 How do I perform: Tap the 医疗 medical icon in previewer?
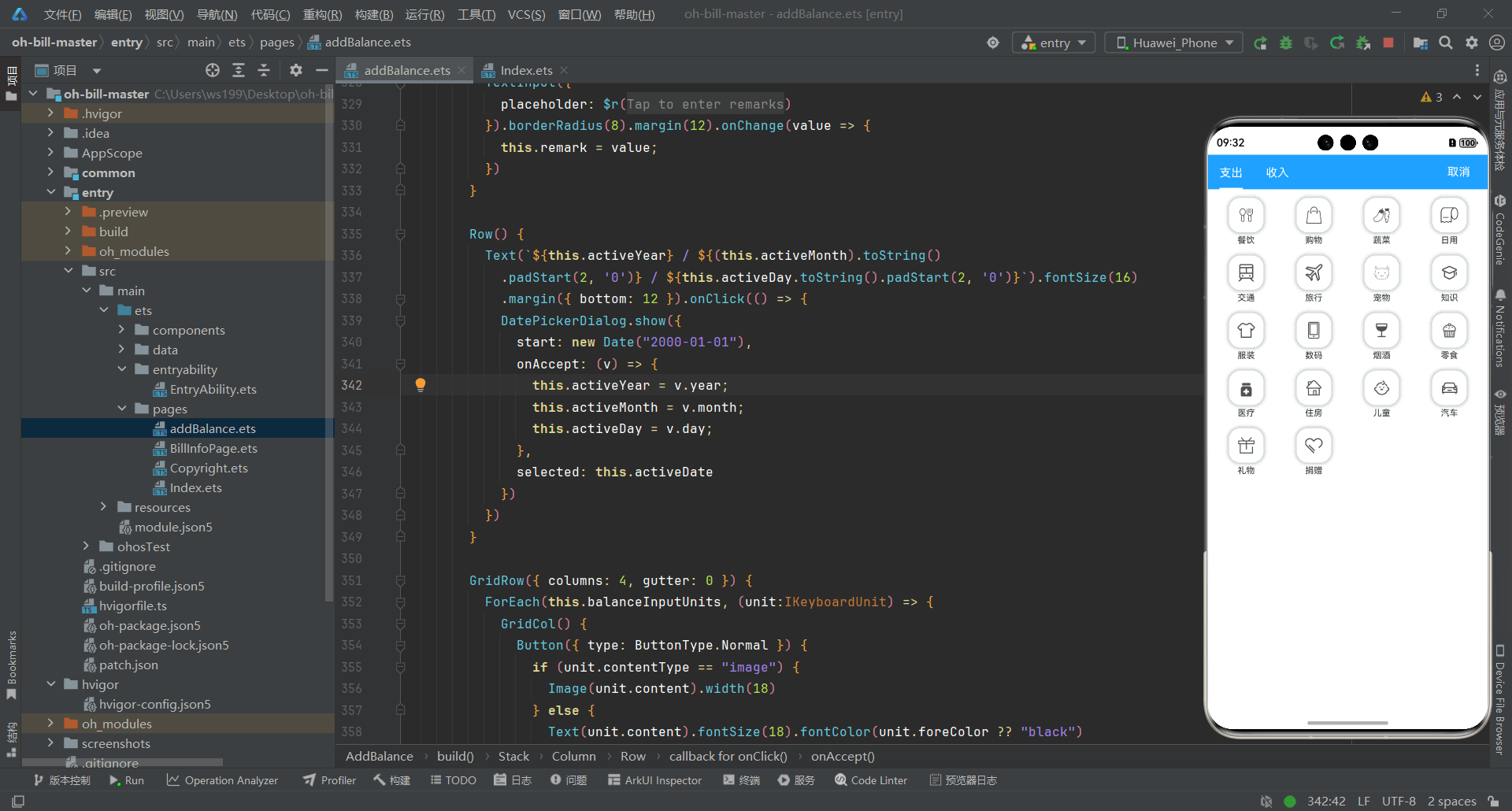1246,387
